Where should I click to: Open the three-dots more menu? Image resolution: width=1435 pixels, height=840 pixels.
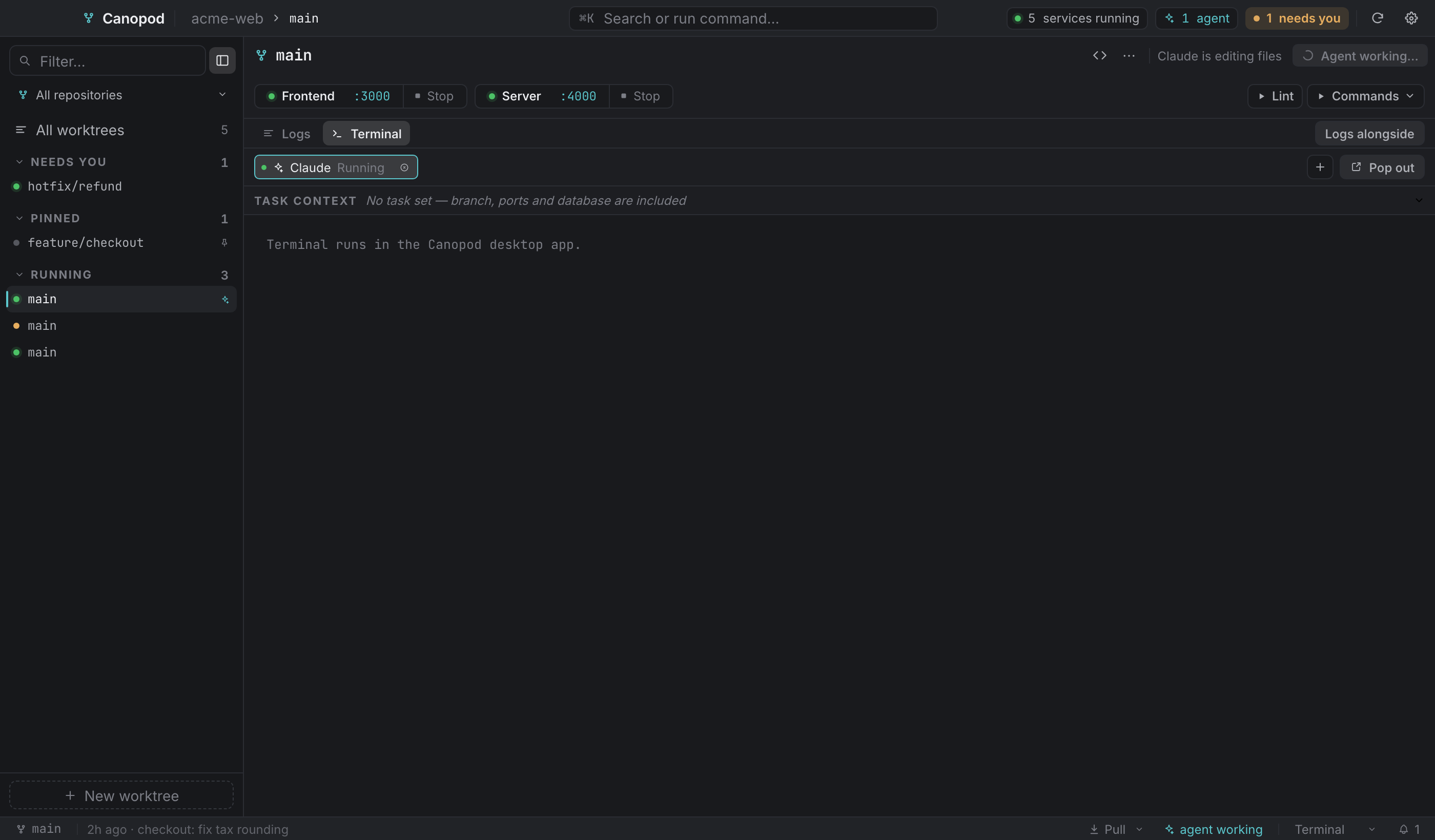pos(1129,56)
